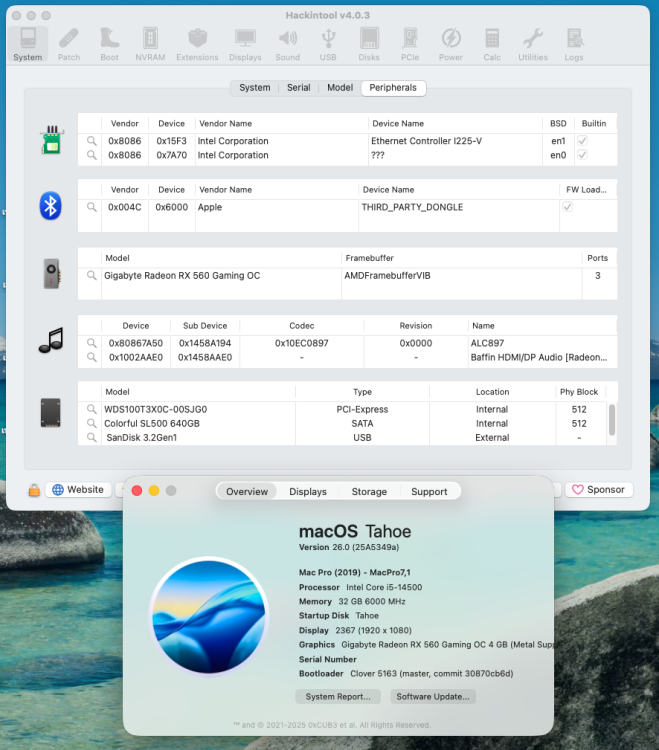Click magnifier for SanDisk 3.2Gen1 row
Viewport: 659px width, 750px height.
click(x=91, y=437)
